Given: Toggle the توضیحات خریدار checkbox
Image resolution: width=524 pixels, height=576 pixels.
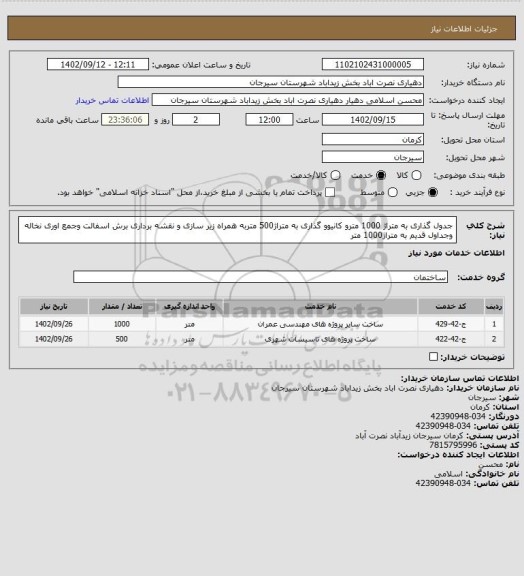Looking at the screenshot, I should (x=433, y=357).
